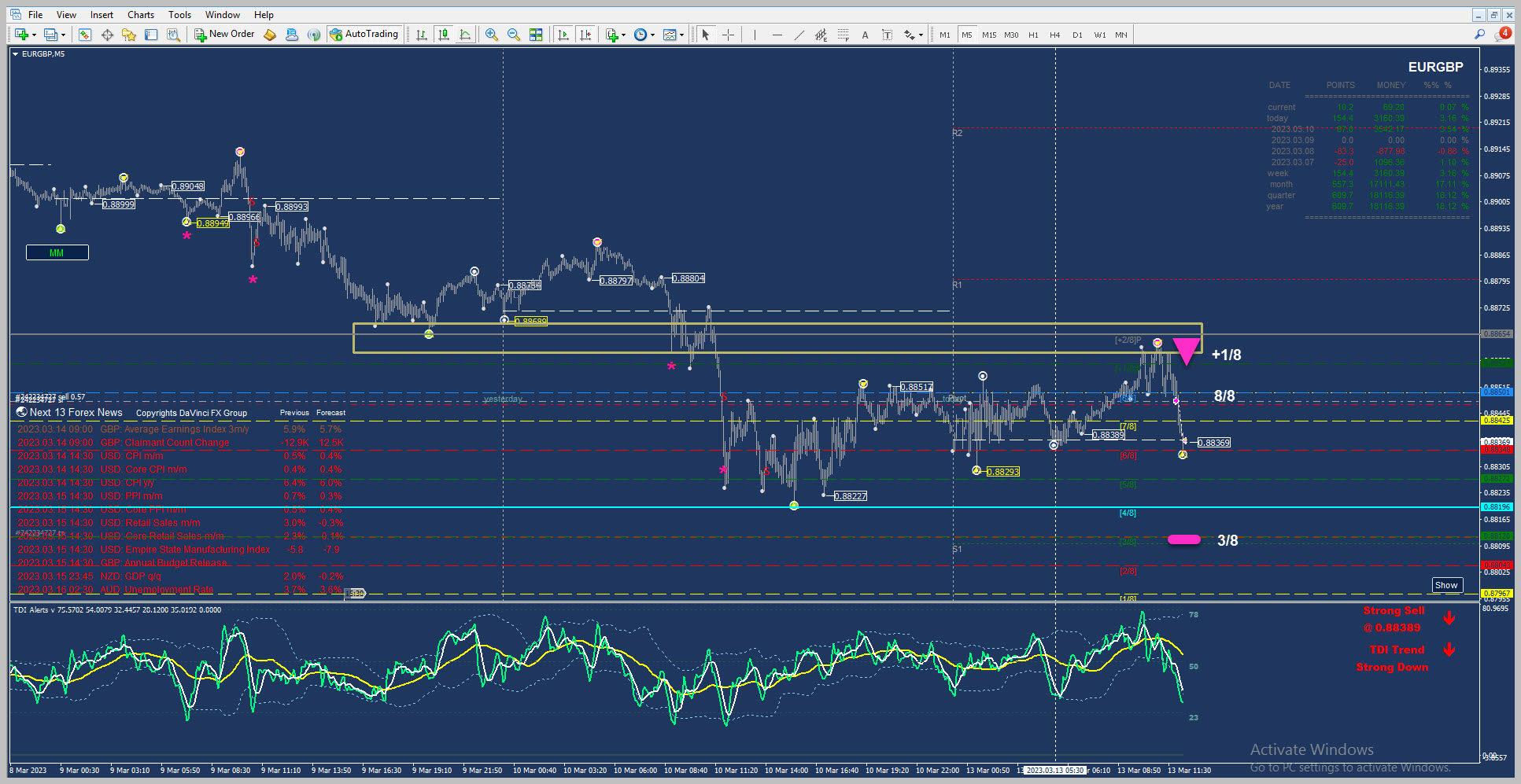Viewport: 1521px width, 784px height.
Task: Expand the Templates dropdown arrow
Action: (681, 35)
